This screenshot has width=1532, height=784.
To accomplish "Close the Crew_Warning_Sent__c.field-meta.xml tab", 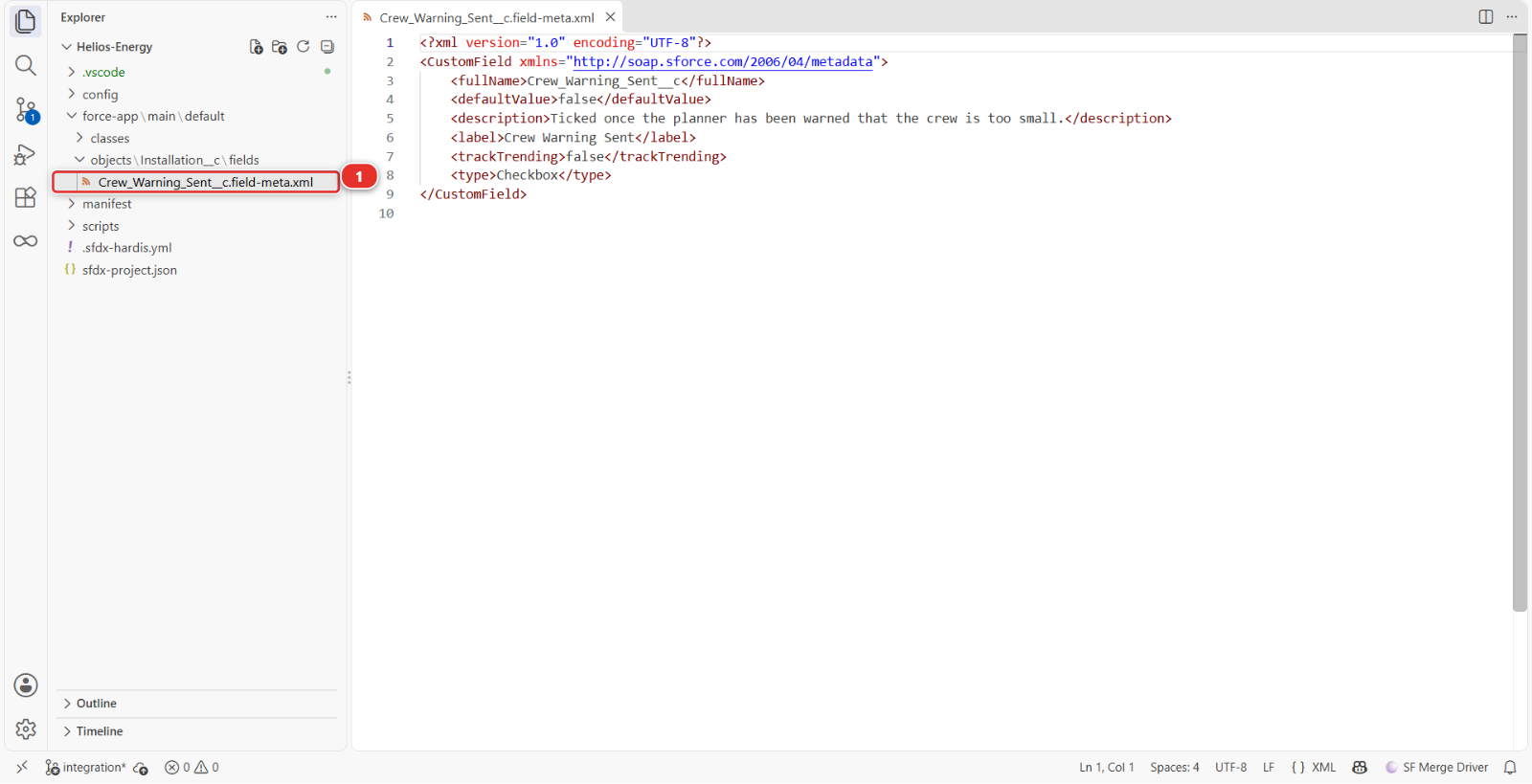I will pos(610,17).
